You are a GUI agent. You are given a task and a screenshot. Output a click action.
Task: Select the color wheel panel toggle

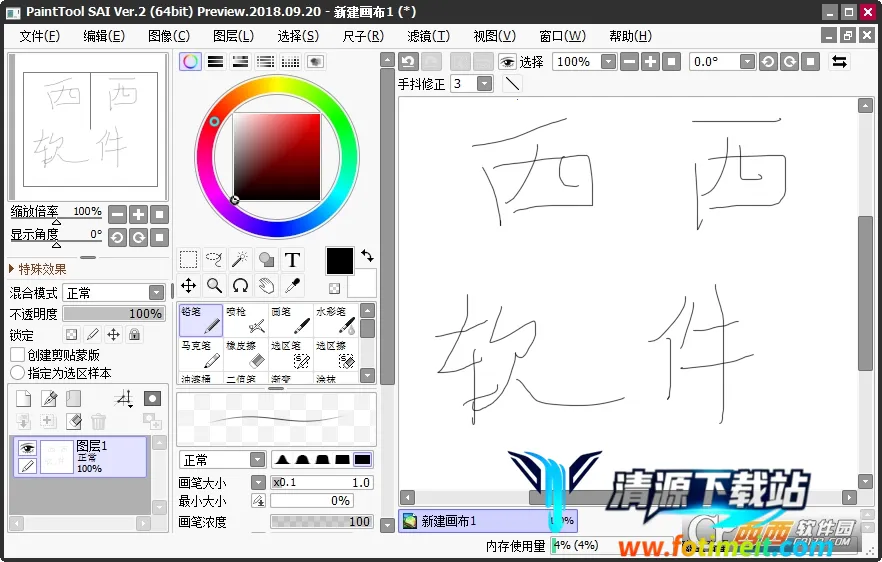[190, 61]
